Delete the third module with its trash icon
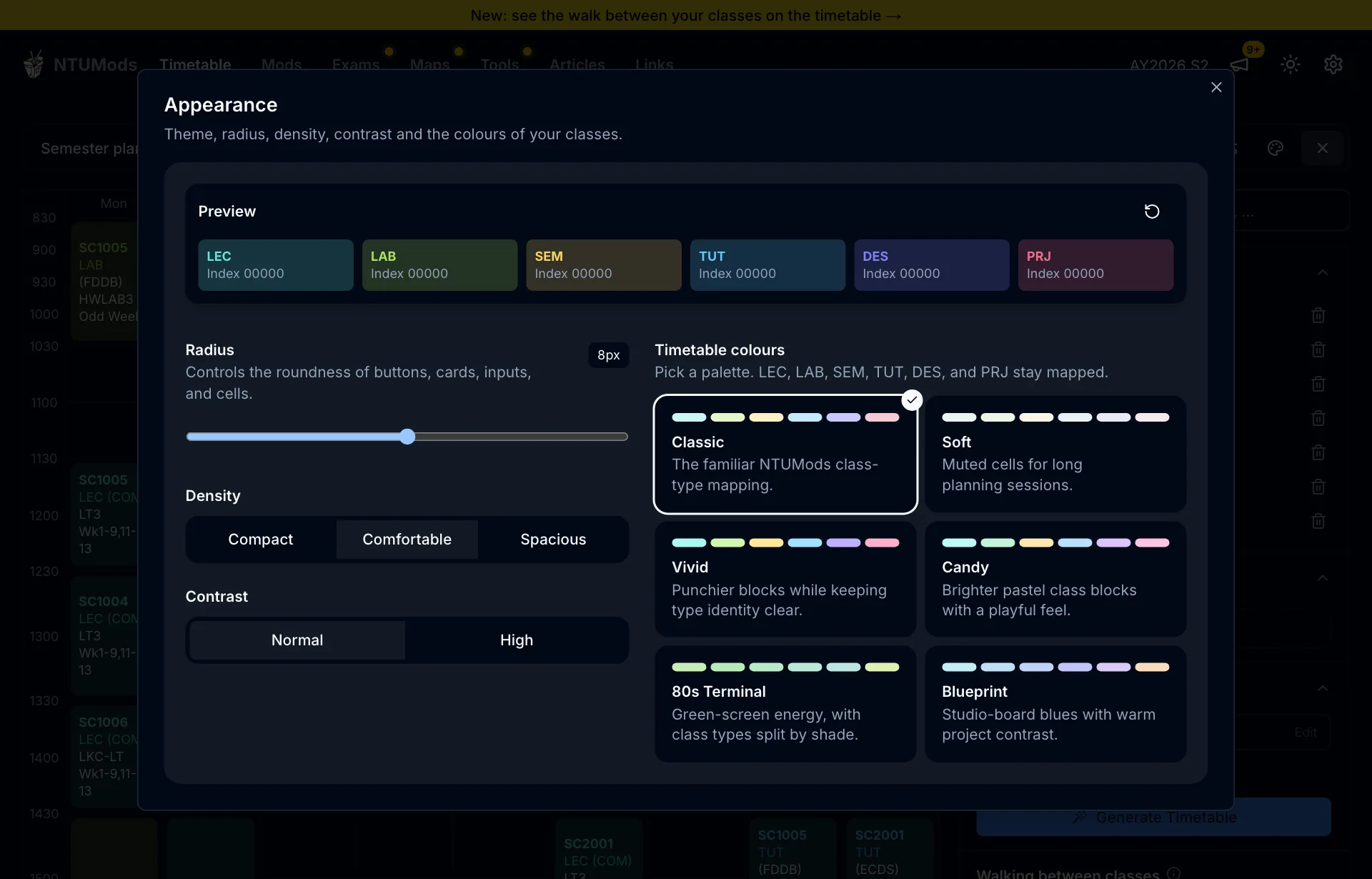The height and width of the screenshot is (879, 1372). pos(1318,384)
